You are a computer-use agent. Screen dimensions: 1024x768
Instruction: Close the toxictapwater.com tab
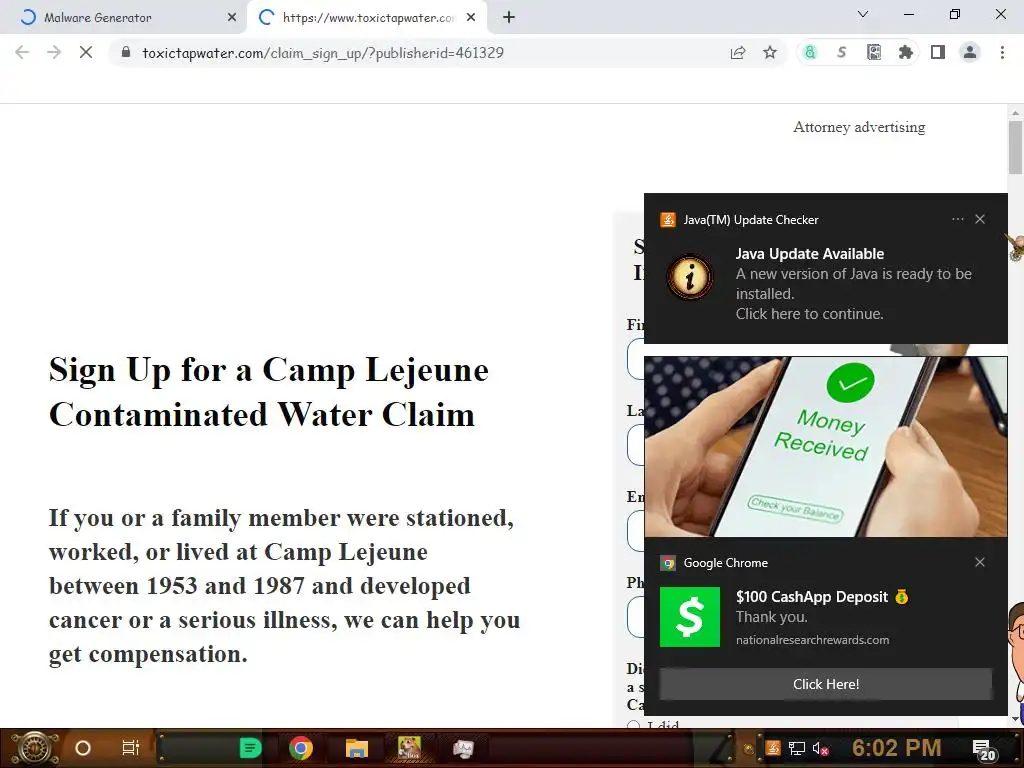[x=471, y=18]
